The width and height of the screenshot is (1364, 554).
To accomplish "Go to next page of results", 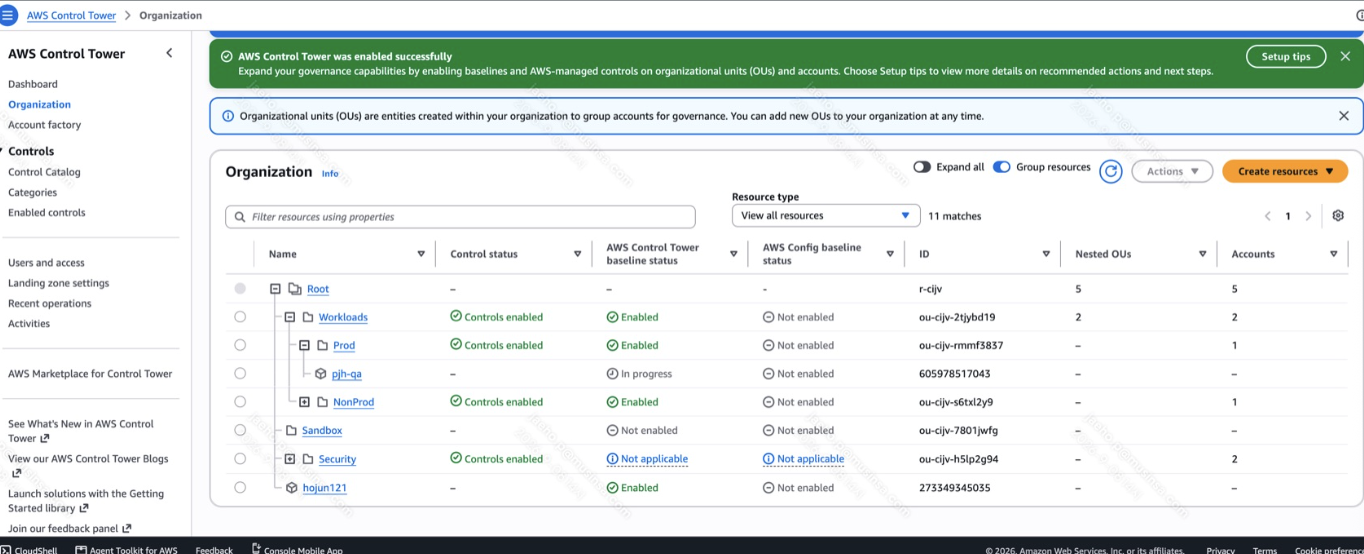I will pyautogui.click(x=1308, y=216).
